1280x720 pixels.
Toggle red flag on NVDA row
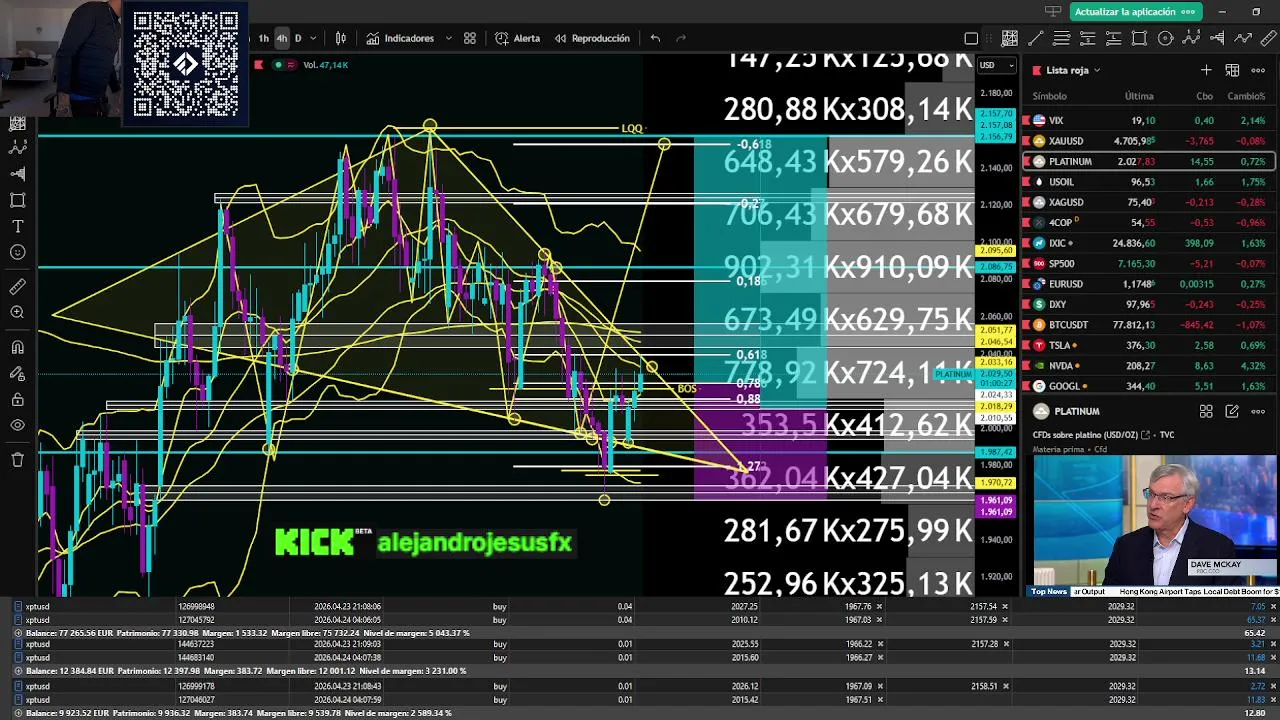click(x=1026, y=366)
